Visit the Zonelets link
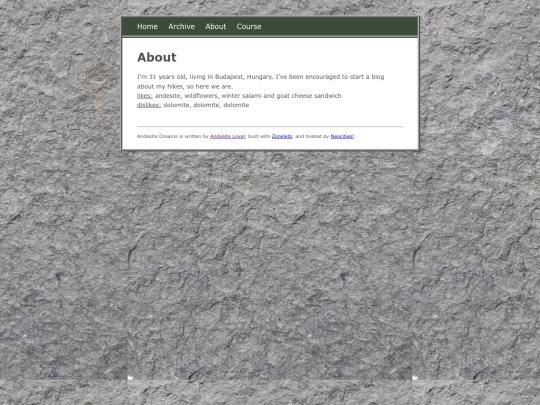 click(x=282, y=136)
